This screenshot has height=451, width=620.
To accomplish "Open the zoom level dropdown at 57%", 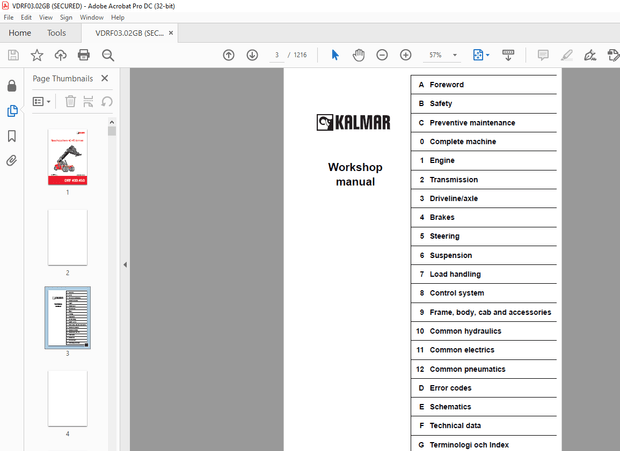I will [x=444, y=55].
